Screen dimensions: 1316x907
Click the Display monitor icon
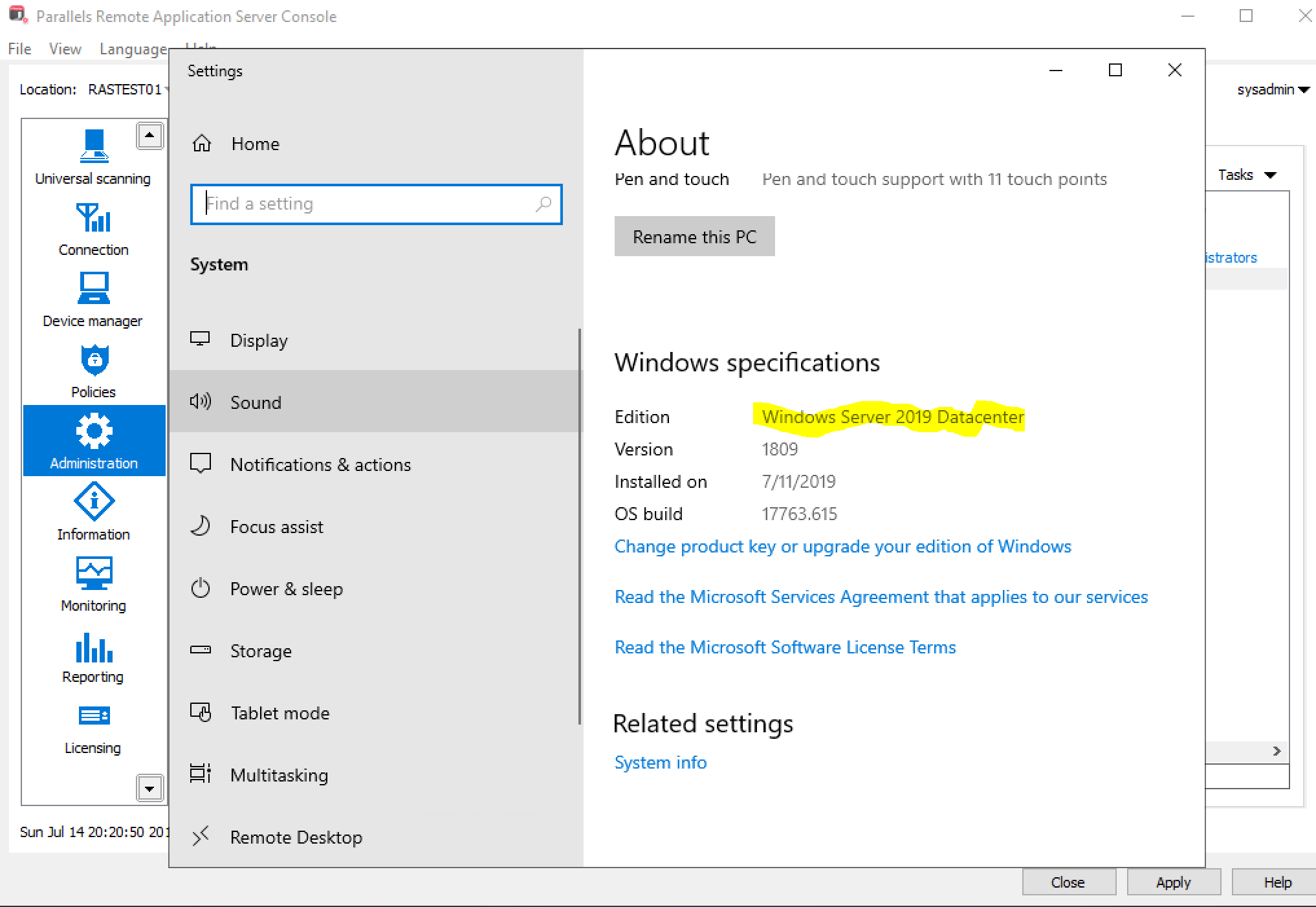(x=200, y=339)
